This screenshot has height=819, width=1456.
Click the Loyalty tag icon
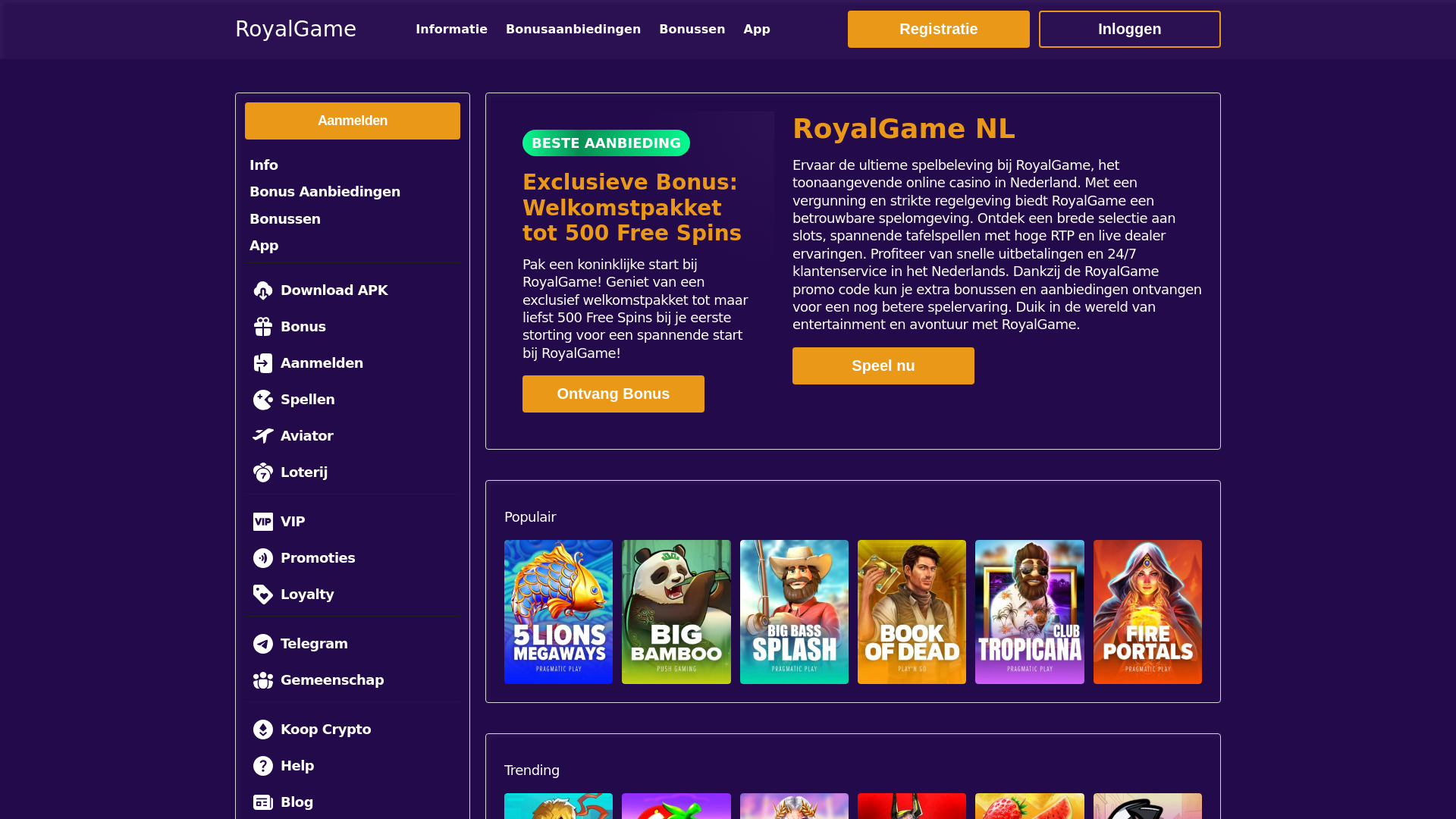[263, 595]
